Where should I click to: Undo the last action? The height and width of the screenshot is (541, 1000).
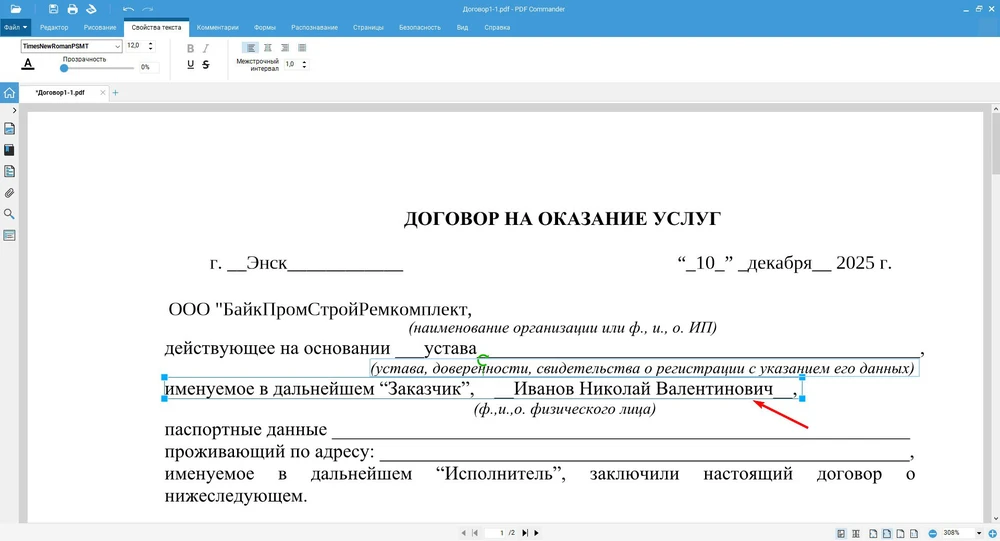pyautogui.click(x=128, y=9)
